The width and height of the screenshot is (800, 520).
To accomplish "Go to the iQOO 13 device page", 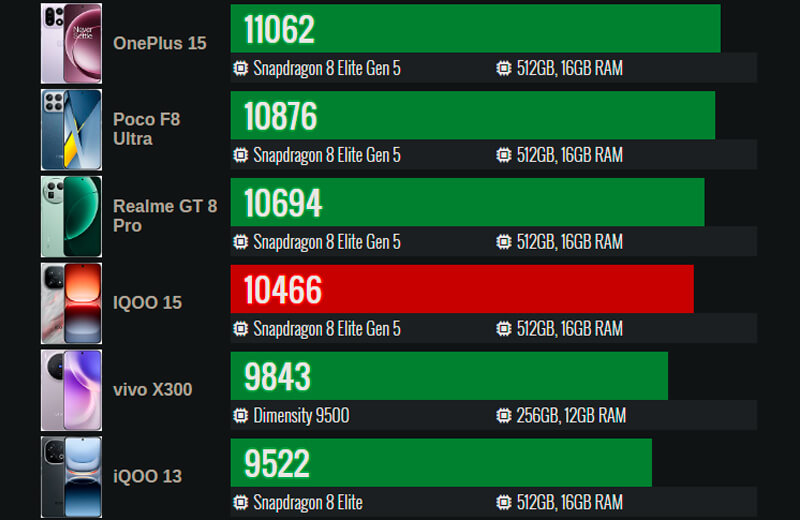I will point(147,476).
